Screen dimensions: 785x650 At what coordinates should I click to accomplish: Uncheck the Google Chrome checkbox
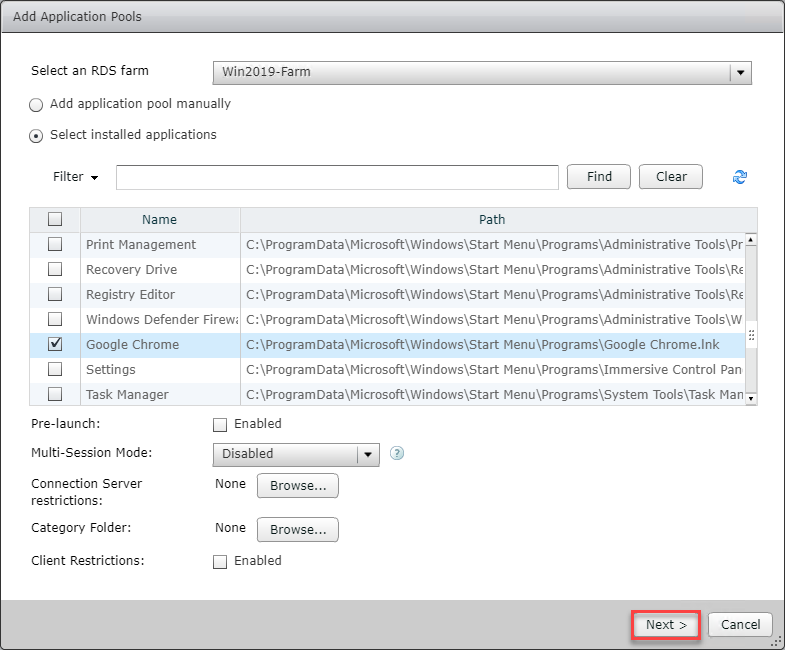55,344
